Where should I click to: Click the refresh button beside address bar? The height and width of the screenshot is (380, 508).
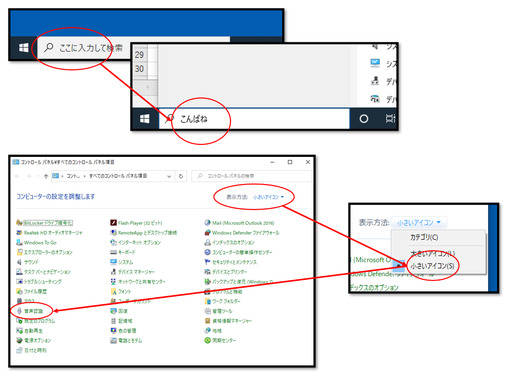coord(181,176)
